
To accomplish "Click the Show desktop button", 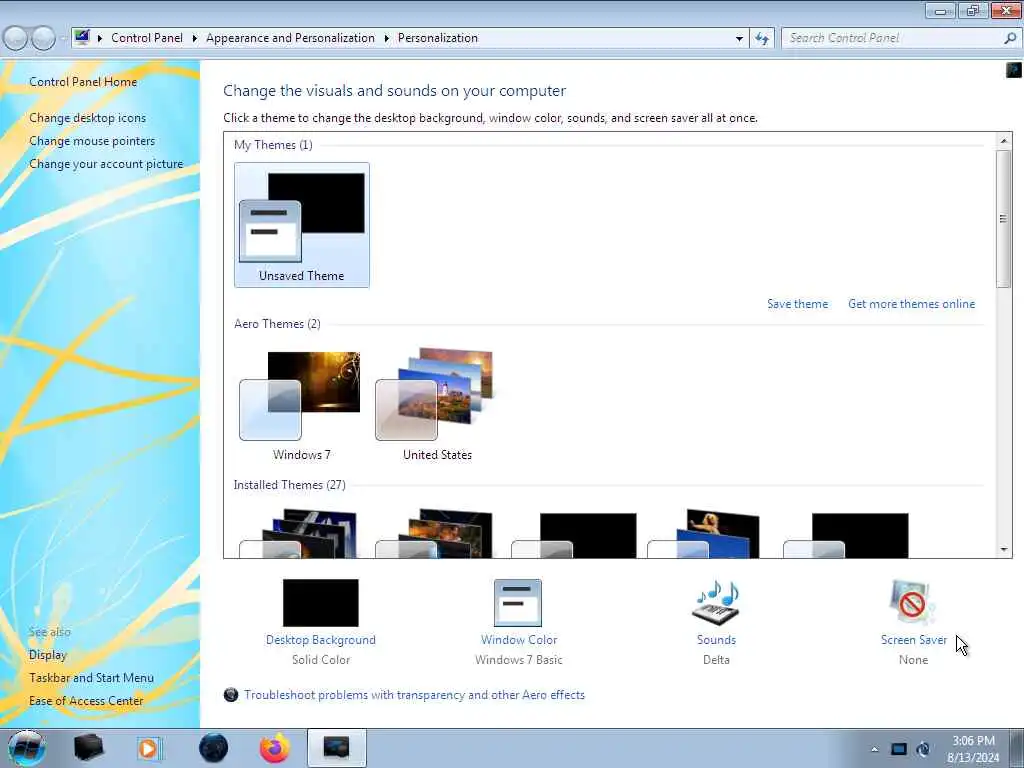I will pos(1017,748).
